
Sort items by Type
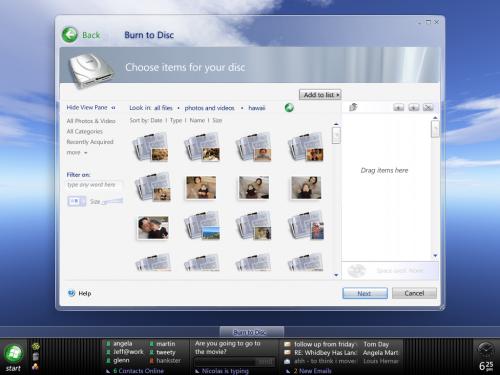(176, 120)
